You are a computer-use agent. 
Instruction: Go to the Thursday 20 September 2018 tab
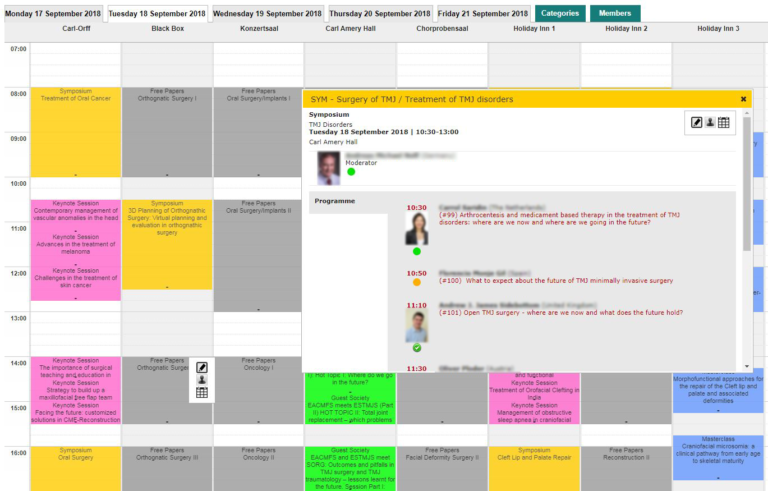(380, 14)
